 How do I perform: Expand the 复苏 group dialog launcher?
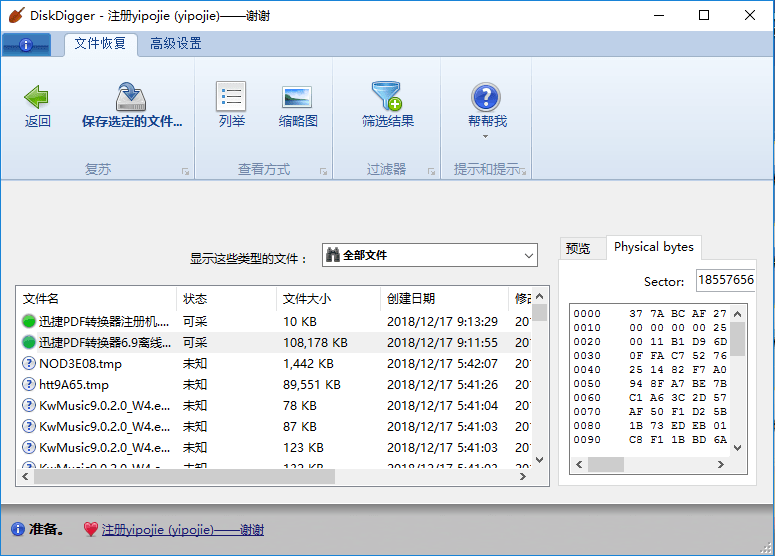[x=185, y=172]
